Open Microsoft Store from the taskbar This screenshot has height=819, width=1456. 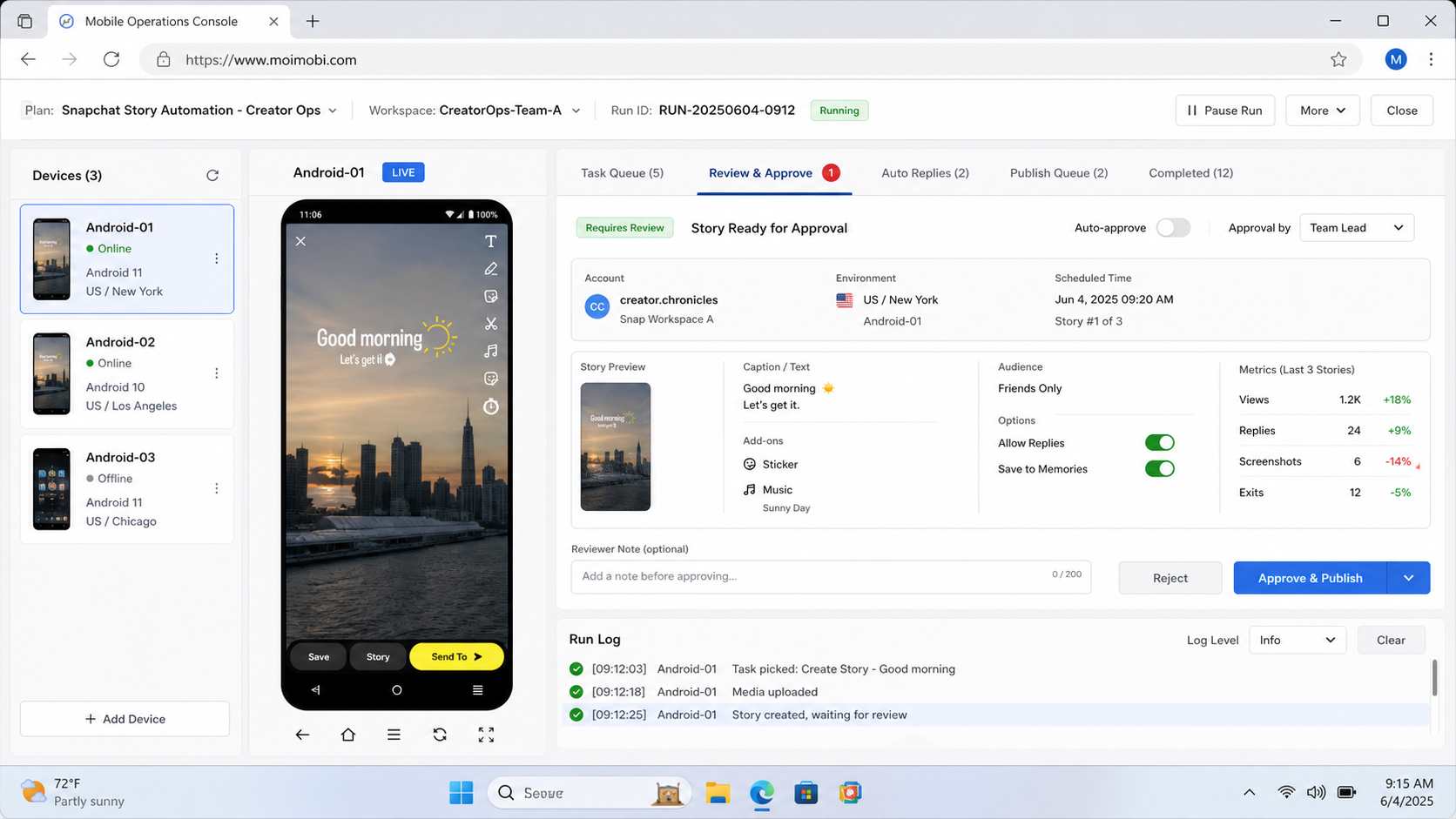click(806, 793)
